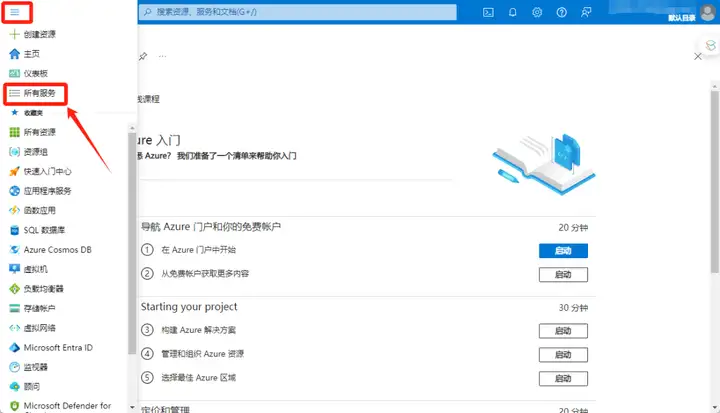Select the 所有资源 menu item
The height and width of the screenshot is (413, 720).
click(39, 132)
